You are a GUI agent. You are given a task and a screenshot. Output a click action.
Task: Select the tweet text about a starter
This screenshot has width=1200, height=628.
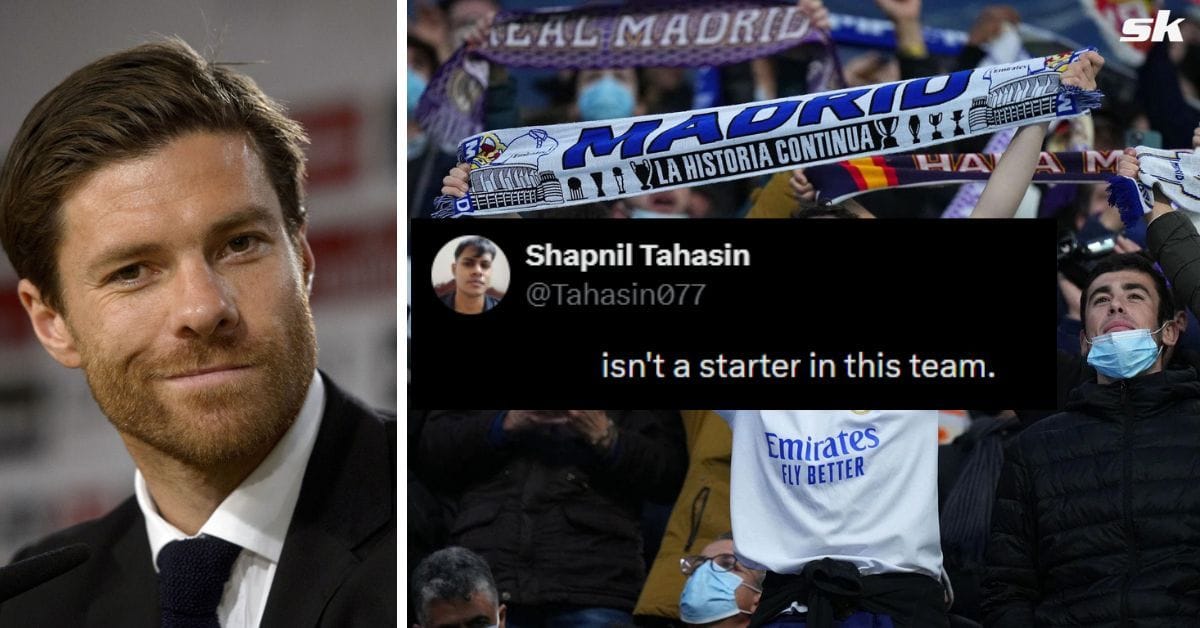coord(798,366)
